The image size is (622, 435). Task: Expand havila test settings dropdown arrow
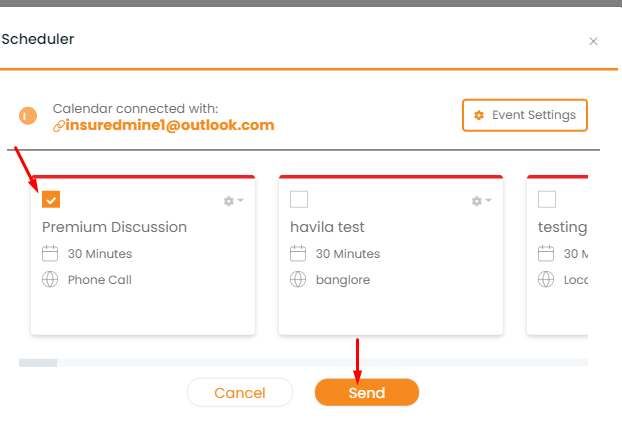(488, 200)
